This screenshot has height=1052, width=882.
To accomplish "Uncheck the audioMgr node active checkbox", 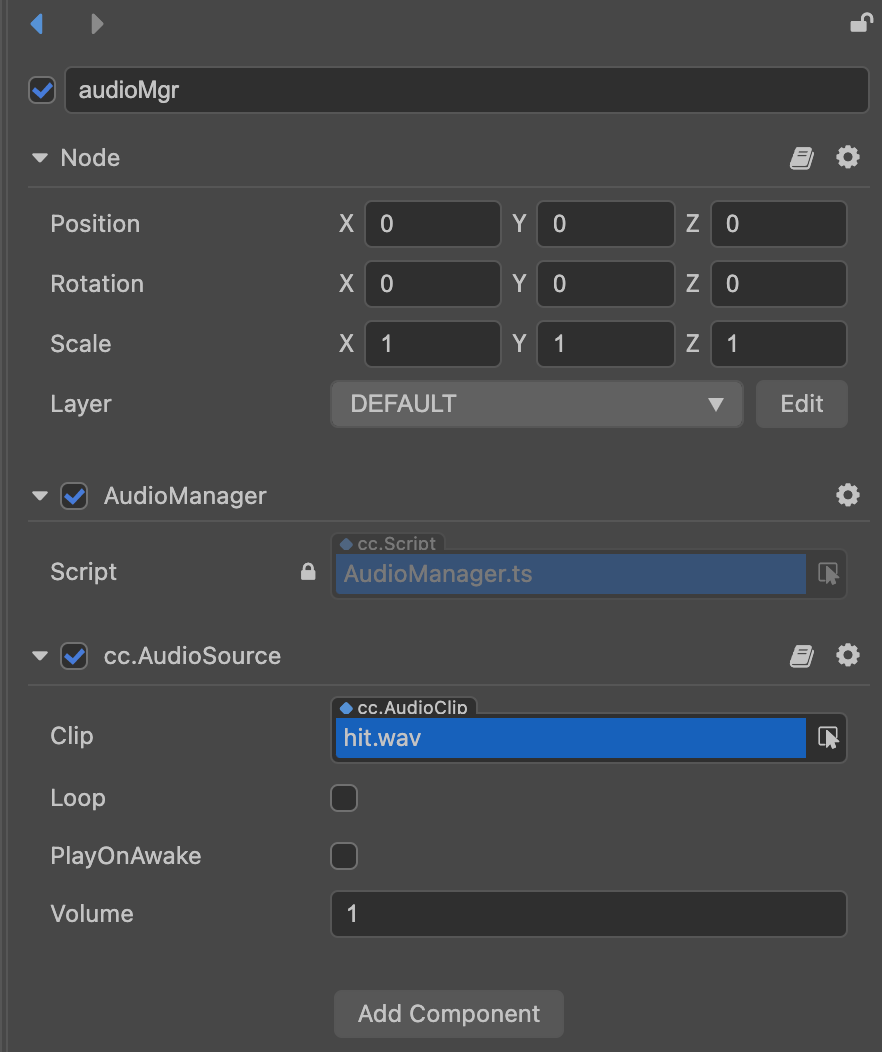I will point(42,91).
